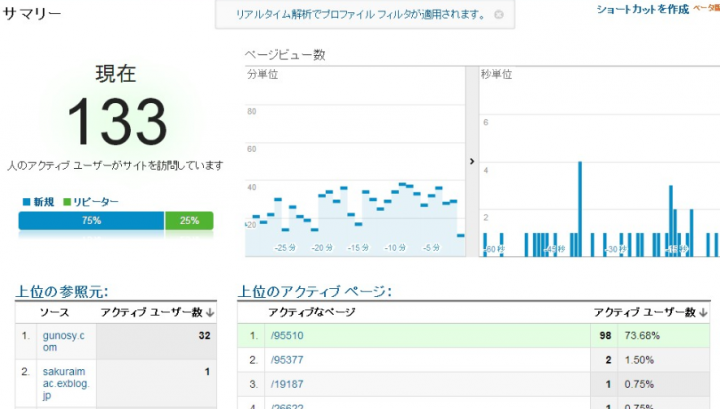The width and height of the screenshot is (720, 409).
Task: Click the サマリー page title
Action: [32, 13]
